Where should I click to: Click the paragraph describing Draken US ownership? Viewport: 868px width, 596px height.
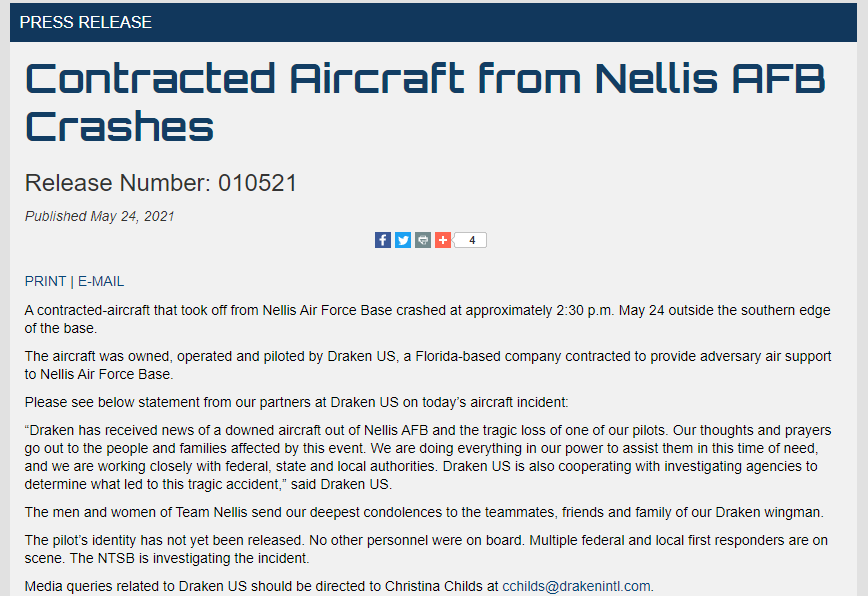pos(427,365)
